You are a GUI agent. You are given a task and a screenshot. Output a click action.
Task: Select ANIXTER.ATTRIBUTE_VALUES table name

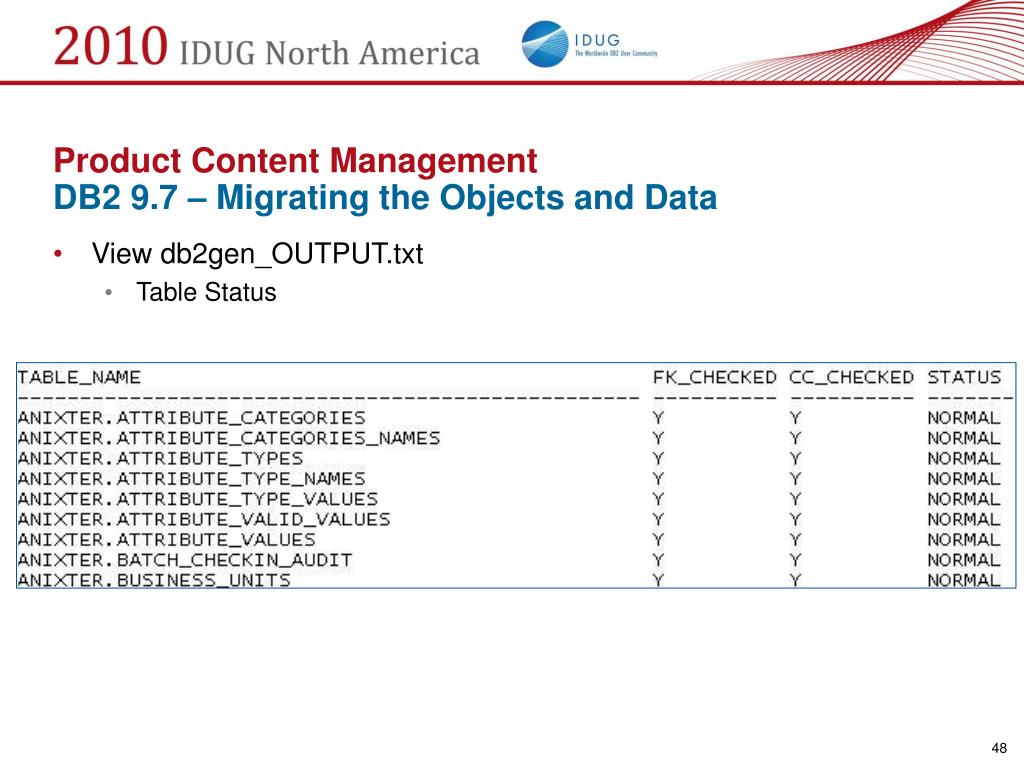click(x=167, y=539)
